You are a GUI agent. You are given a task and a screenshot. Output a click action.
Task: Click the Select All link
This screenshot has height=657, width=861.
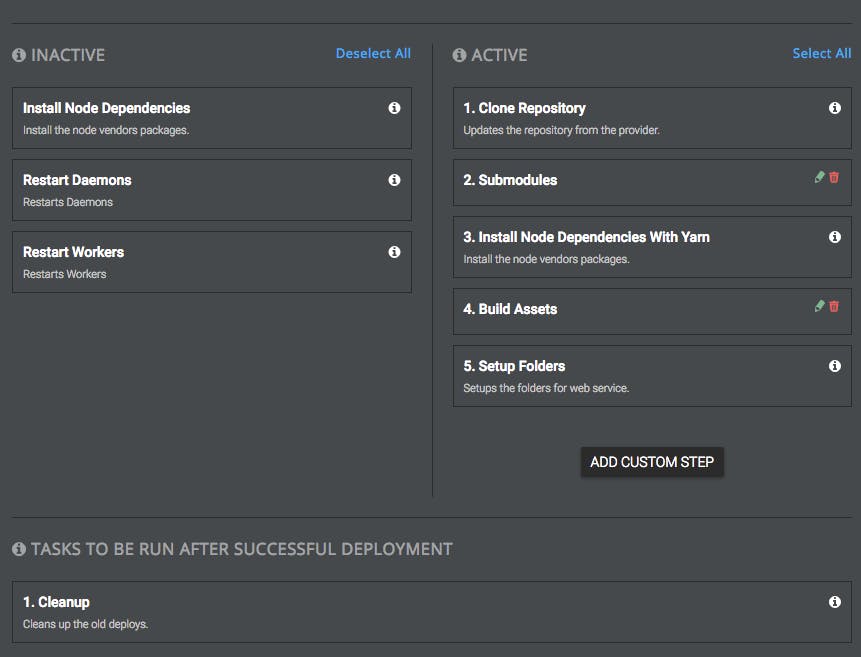(821, 54)
